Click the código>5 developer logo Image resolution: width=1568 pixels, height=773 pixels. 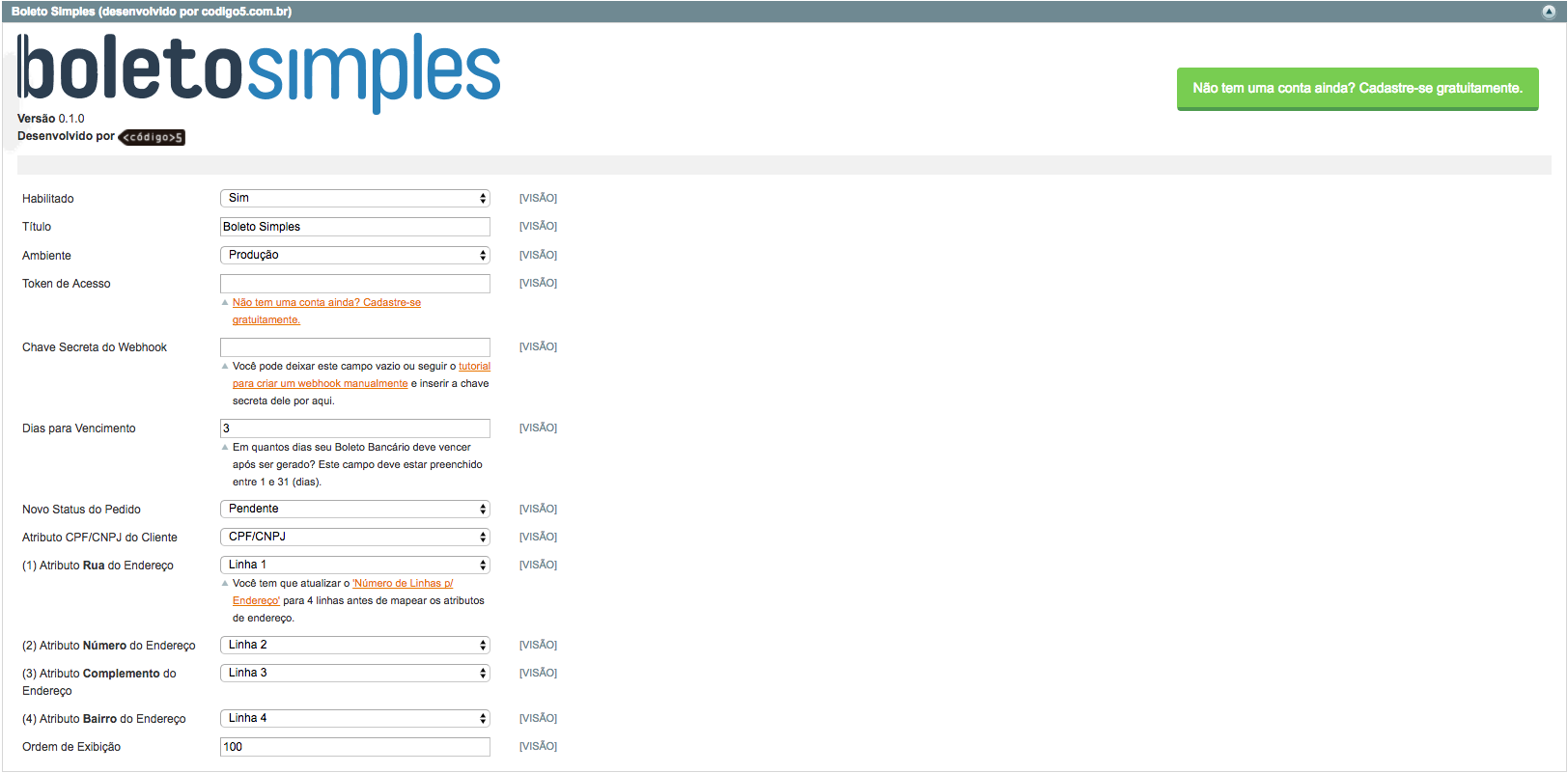tap(152, 137)
